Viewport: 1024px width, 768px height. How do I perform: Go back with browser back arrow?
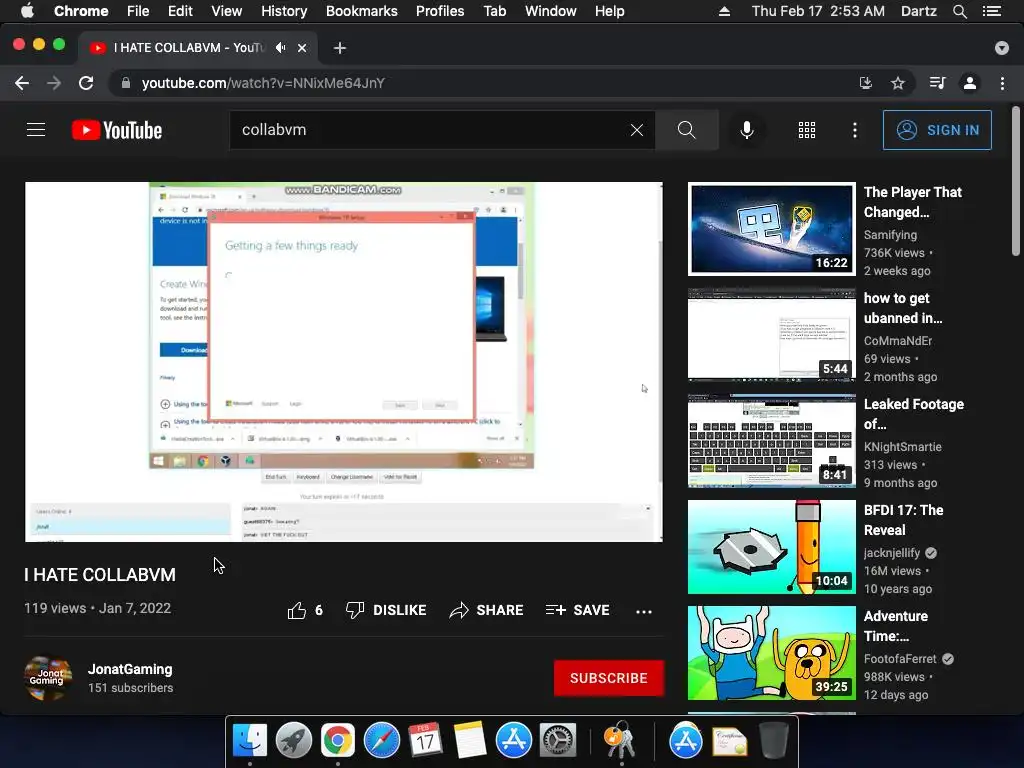(22, 83)
